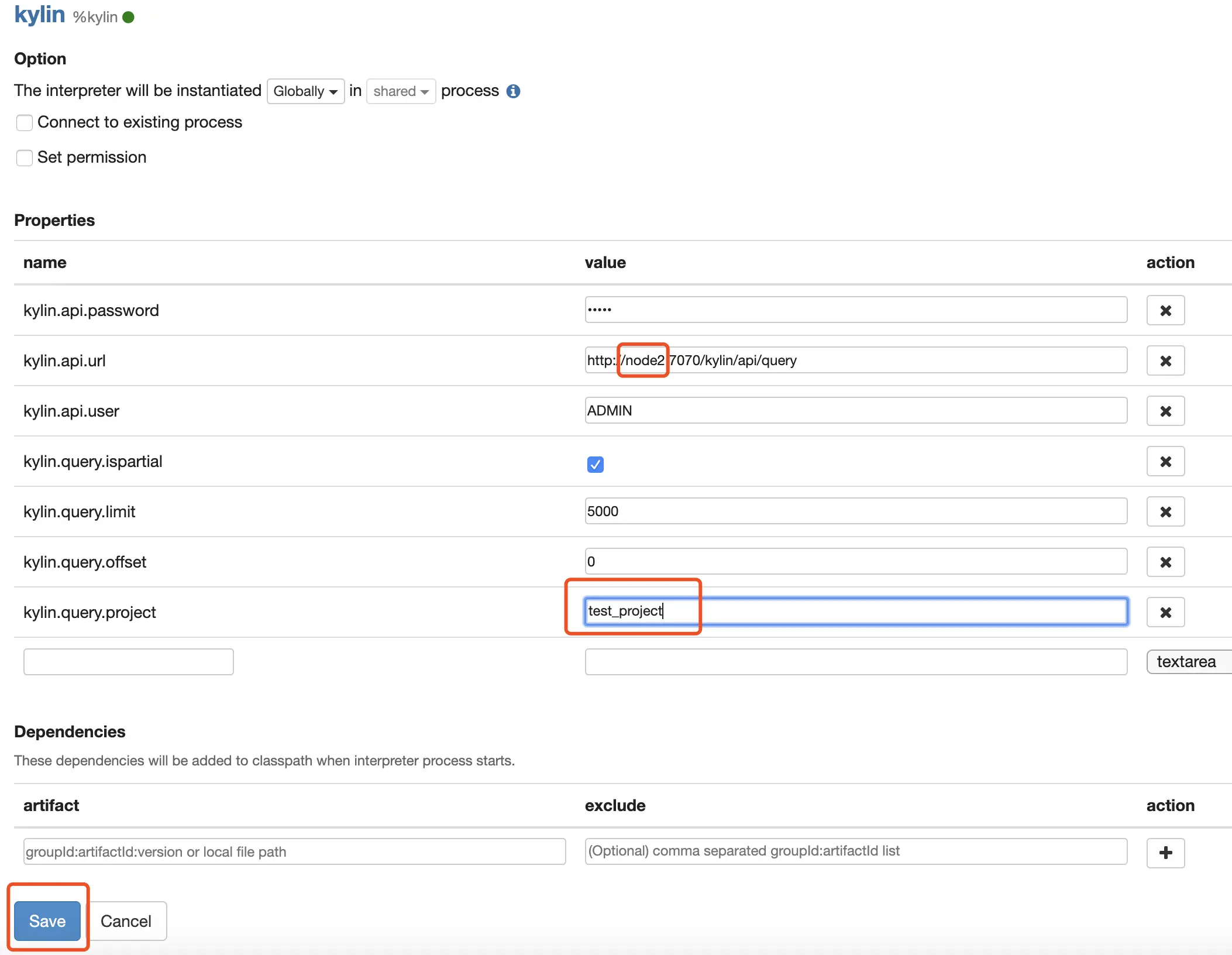
Task: Open the textarea property type dropdown
Action: 1188,662
